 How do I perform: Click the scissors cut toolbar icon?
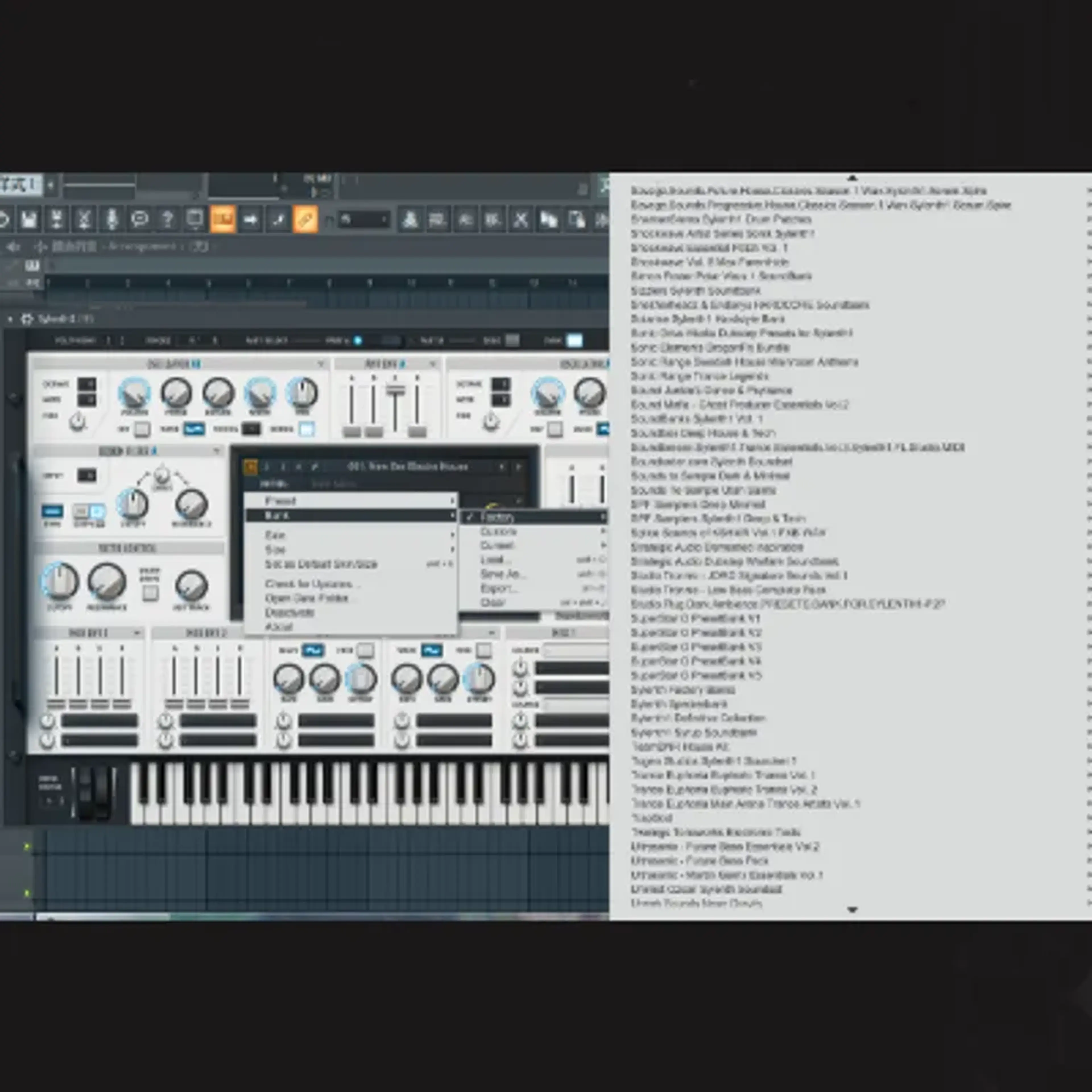521,219
